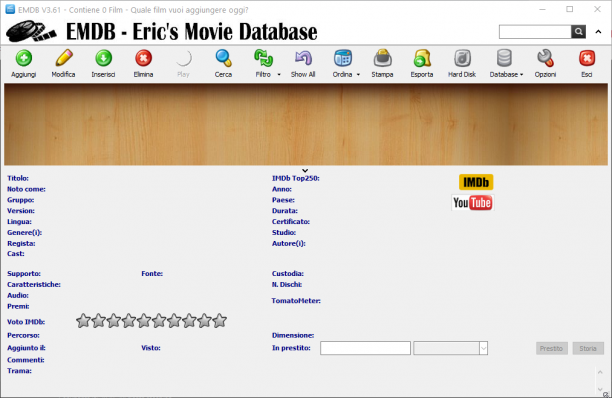Click the Filtro green arrows icon
Viewport: 612px width, 398px height.
[263, 58]
